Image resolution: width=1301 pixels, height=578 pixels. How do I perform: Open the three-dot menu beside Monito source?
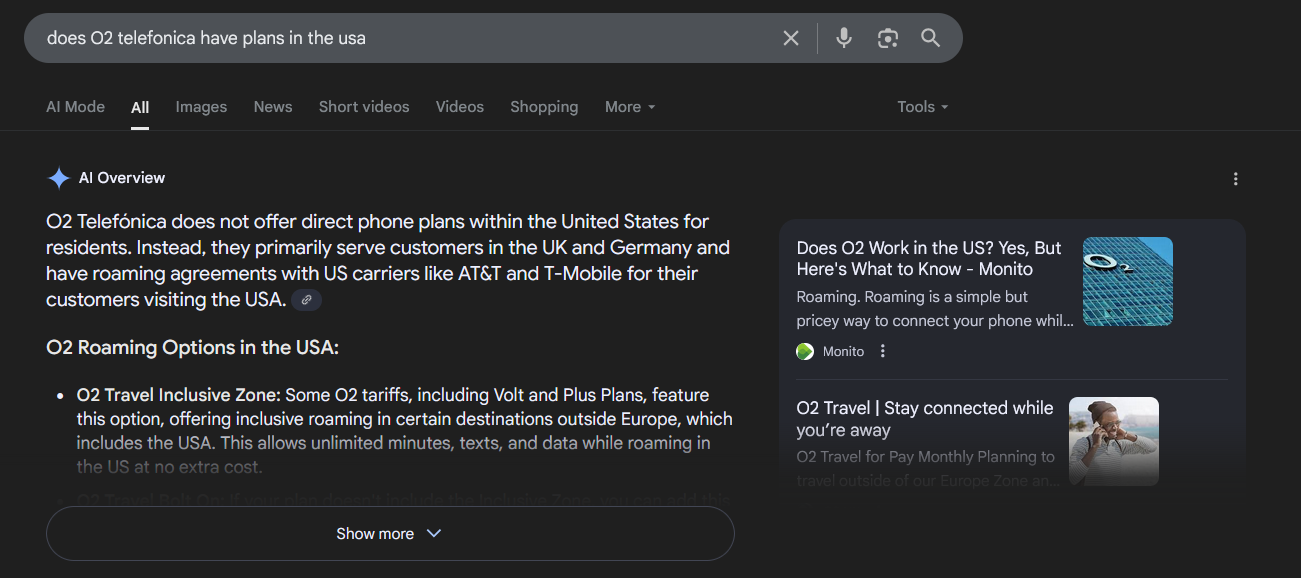pyautogui.click(x=882, y=351)
